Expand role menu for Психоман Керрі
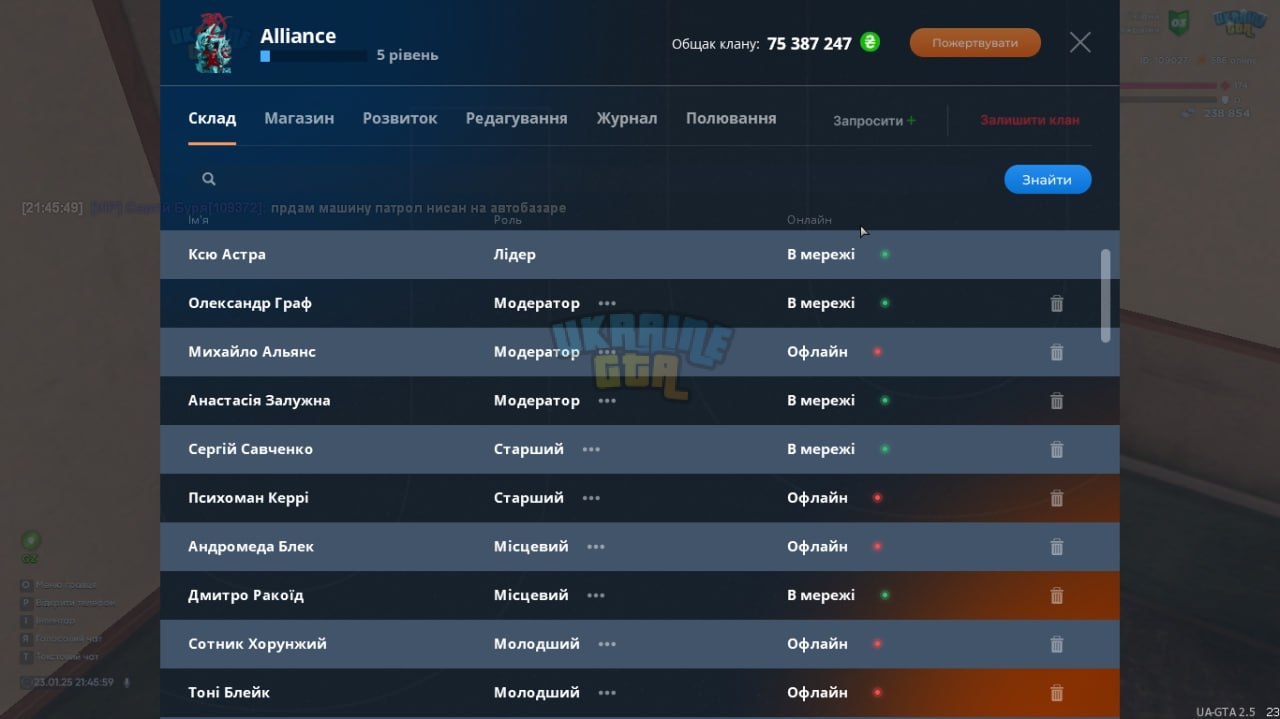 pos(591,498)
